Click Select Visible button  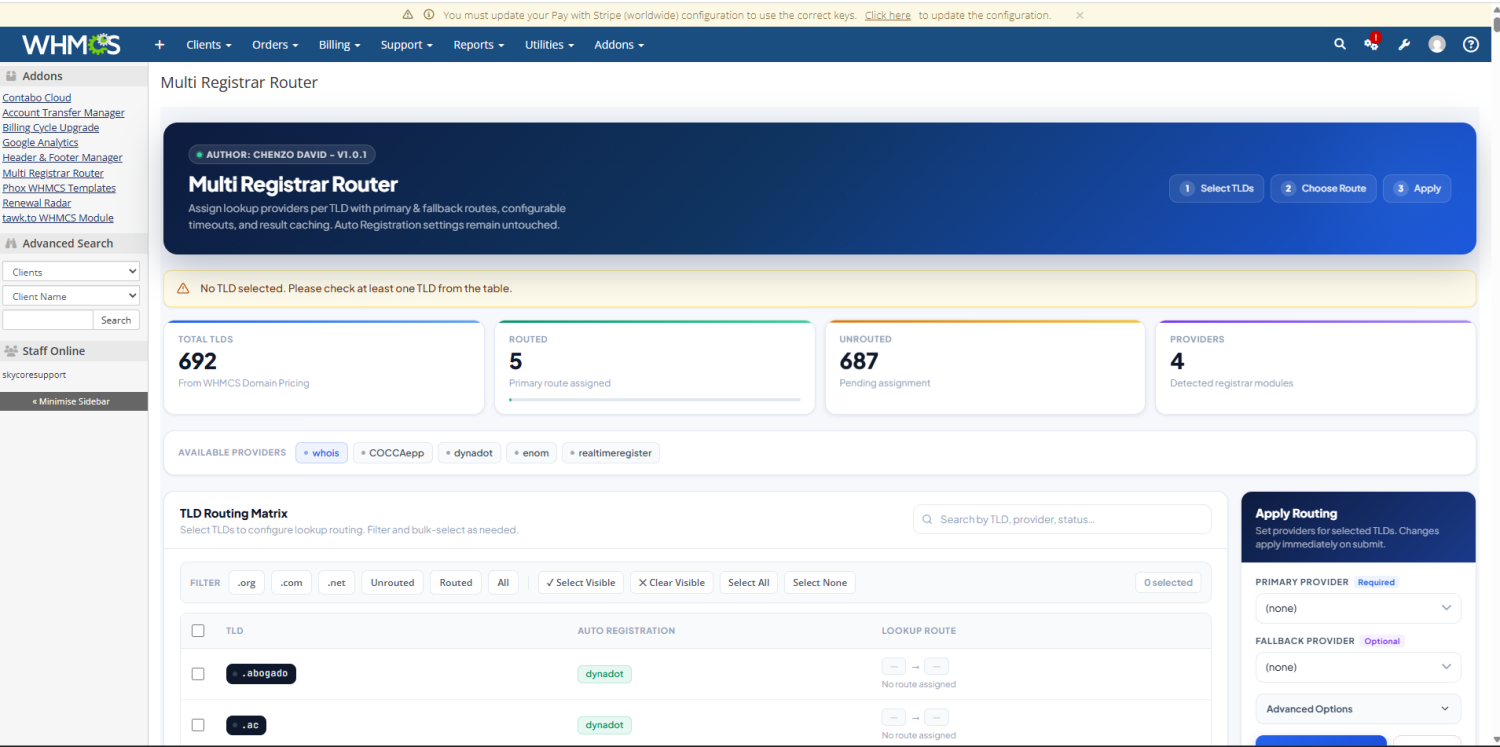pyautogui.click(x=581, y=583)
